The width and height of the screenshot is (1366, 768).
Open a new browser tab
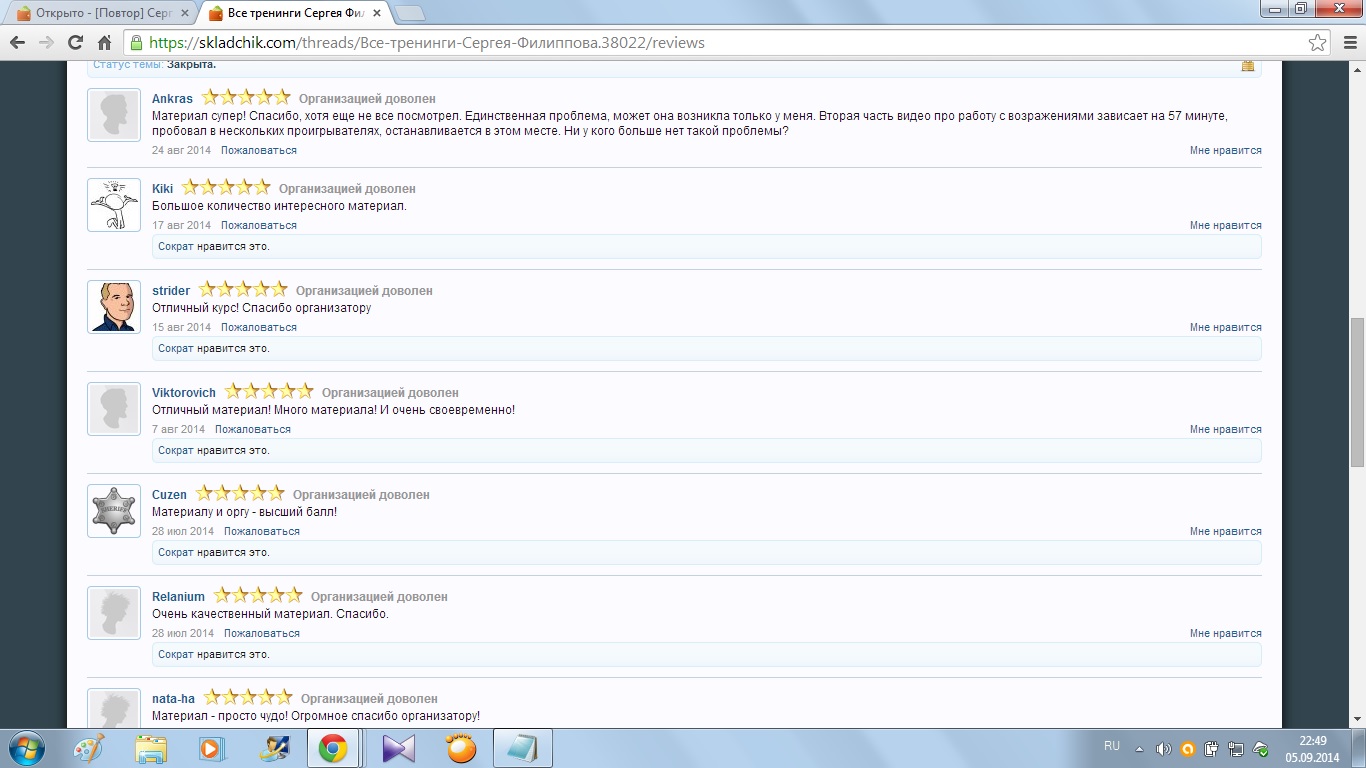tap(410, 13)
